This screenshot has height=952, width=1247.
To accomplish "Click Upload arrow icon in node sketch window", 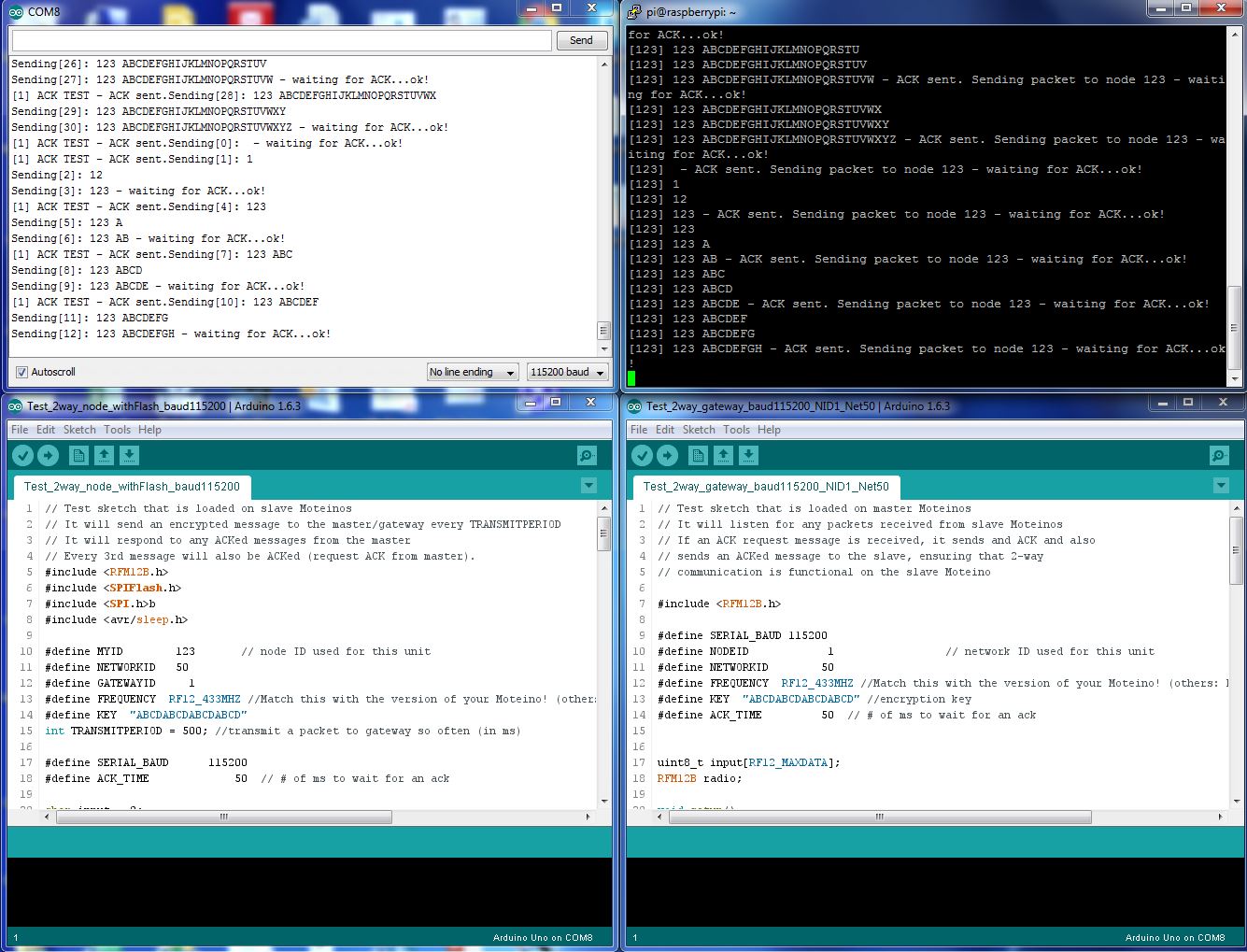I will pyautogui.click(x=49, y=455).
